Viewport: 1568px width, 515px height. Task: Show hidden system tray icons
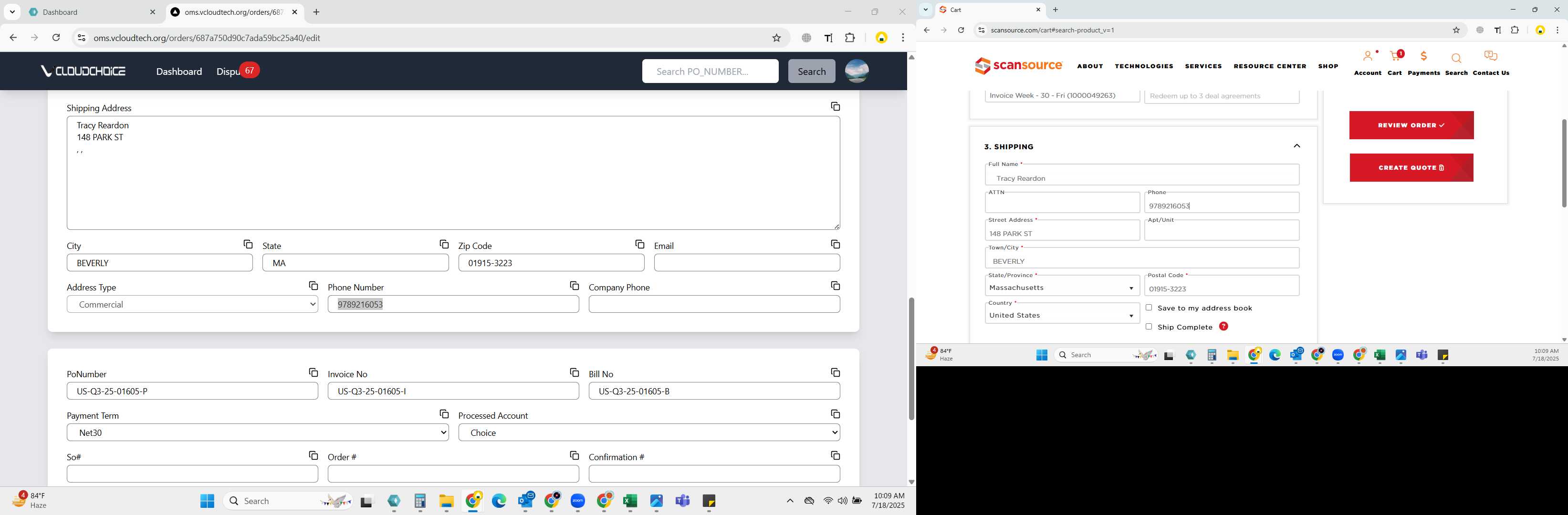pos(789,501)
